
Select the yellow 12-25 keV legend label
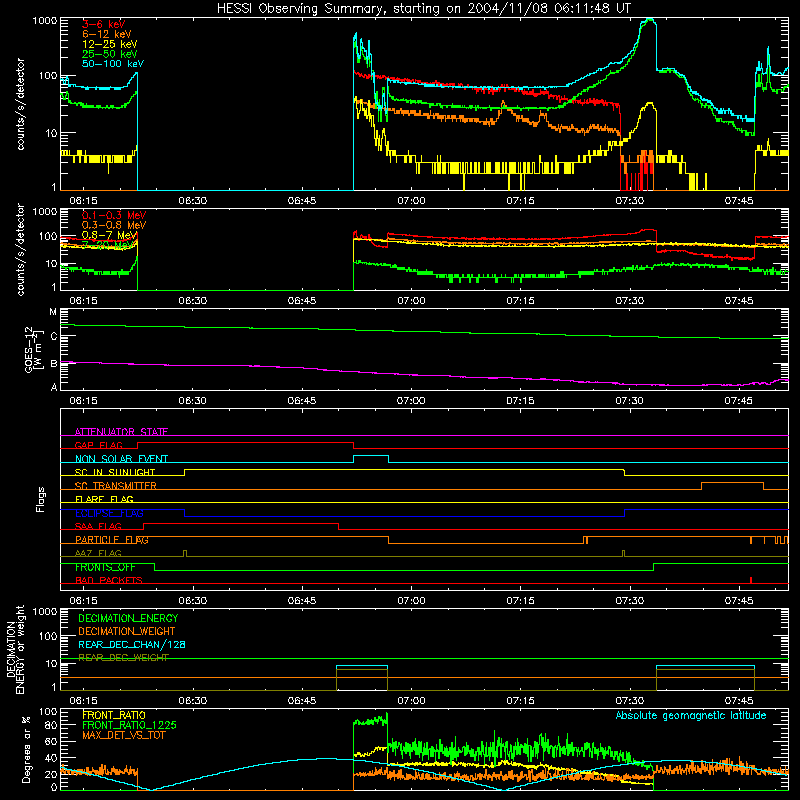coord(110,44)
